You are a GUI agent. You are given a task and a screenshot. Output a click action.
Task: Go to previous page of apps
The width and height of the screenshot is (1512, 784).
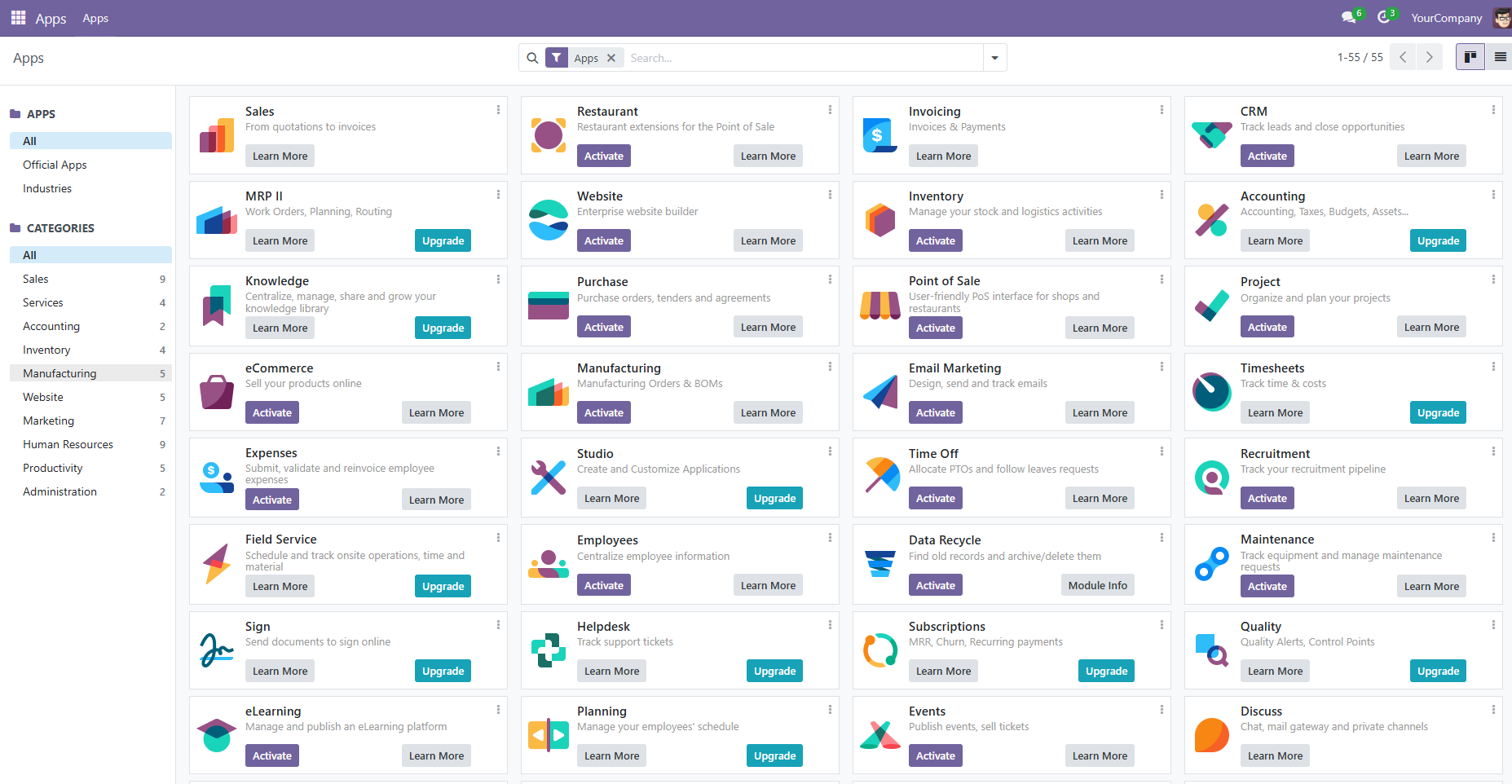(1403, 57)
